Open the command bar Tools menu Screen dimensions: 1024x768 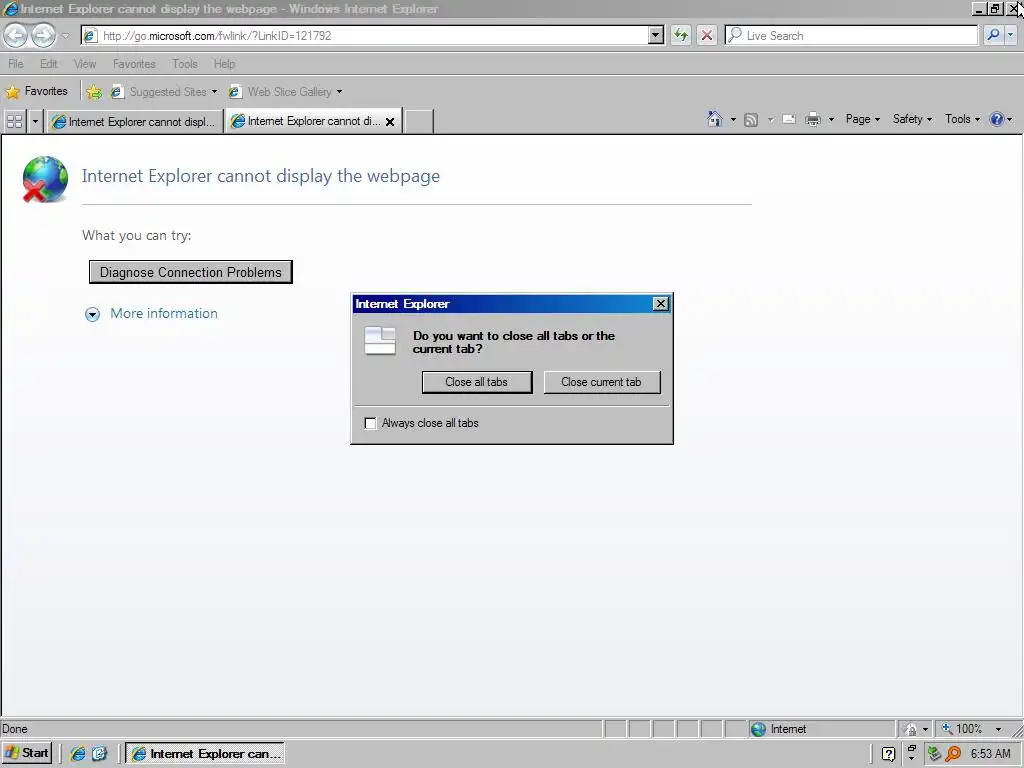(962, 119)
